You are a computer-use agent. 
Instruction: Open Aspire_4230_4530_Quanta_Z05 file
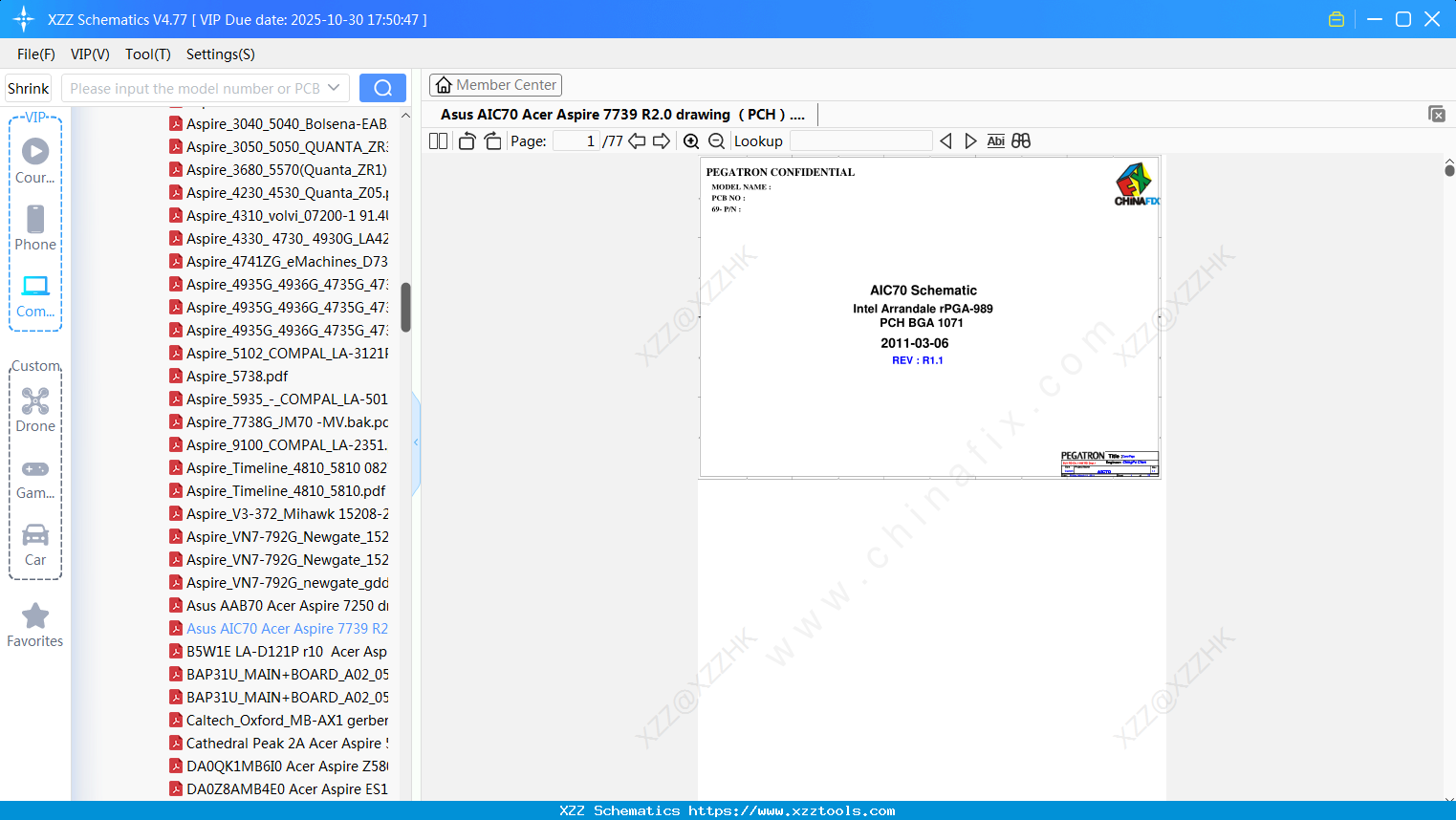click(x=279, y=192)
